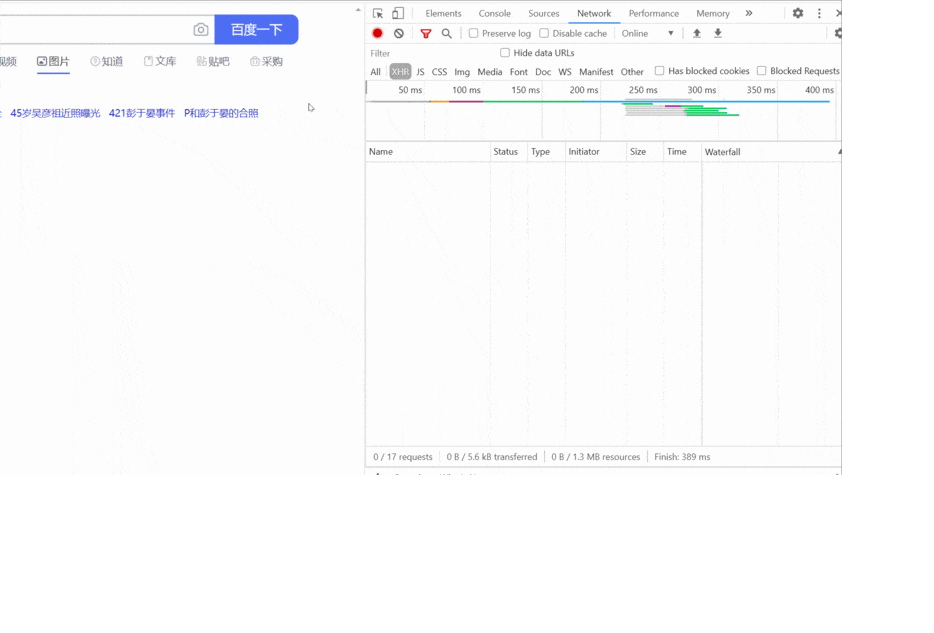Sort requests by Status column
The height and width of the screenshot is (633, 934).
click(508, 152)
